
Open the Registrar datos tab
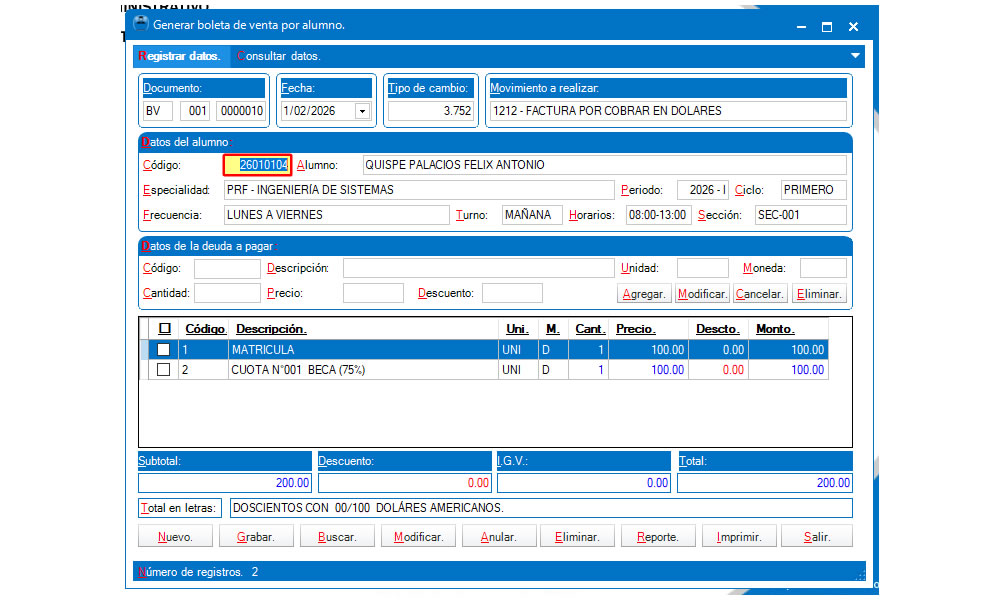point(181,56)
